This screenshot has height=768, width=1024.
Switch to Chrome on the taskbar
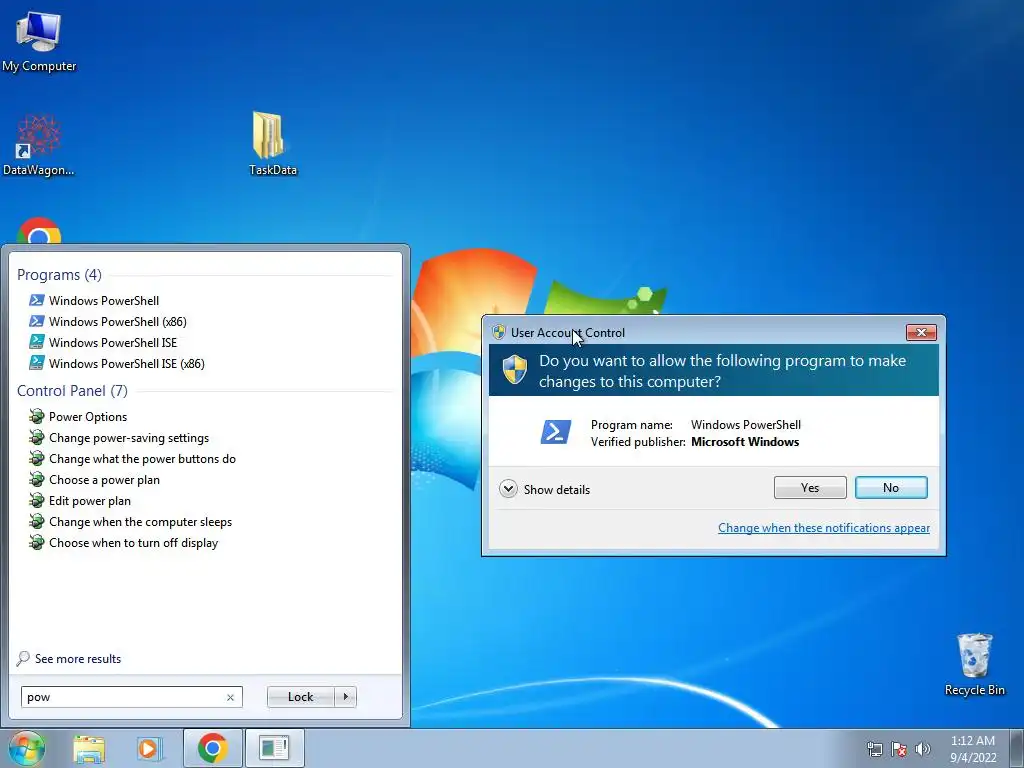[x=213, y=748]
